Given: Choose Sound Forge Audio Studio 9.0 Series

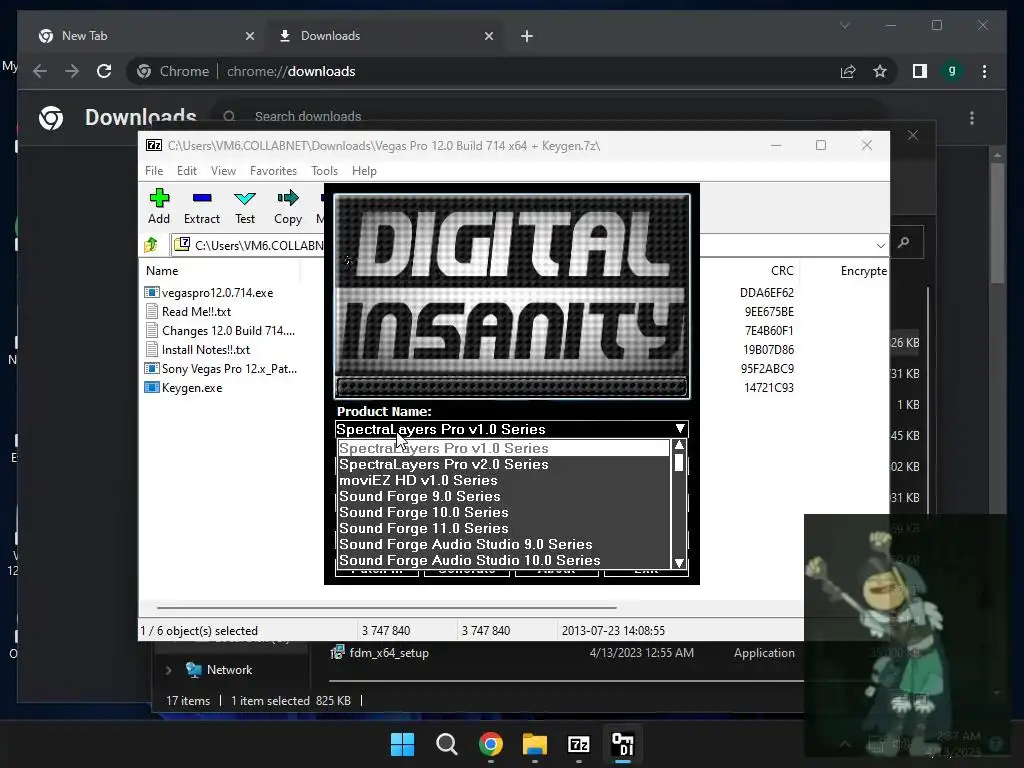Looking at the screenshot, I should tap(504, 544).
